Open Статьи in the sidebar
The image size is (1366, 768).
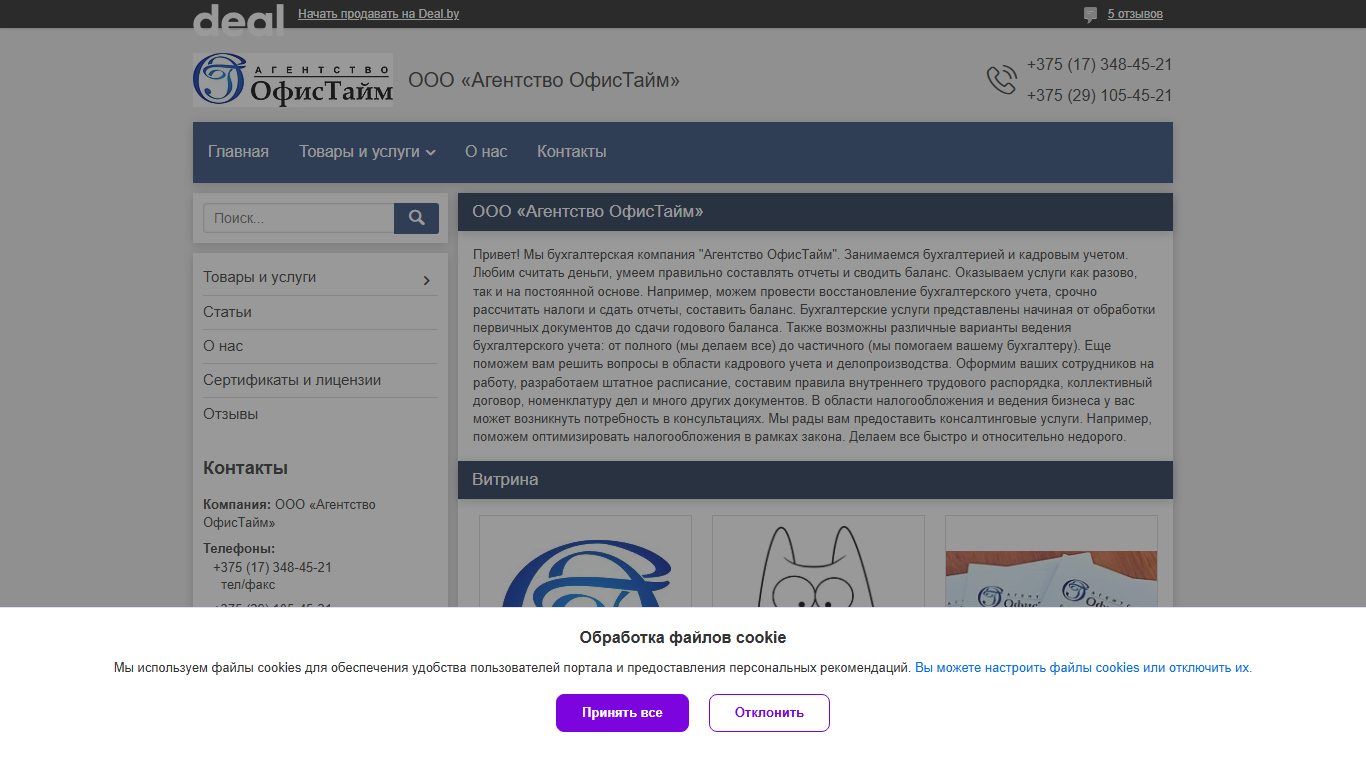227,312
